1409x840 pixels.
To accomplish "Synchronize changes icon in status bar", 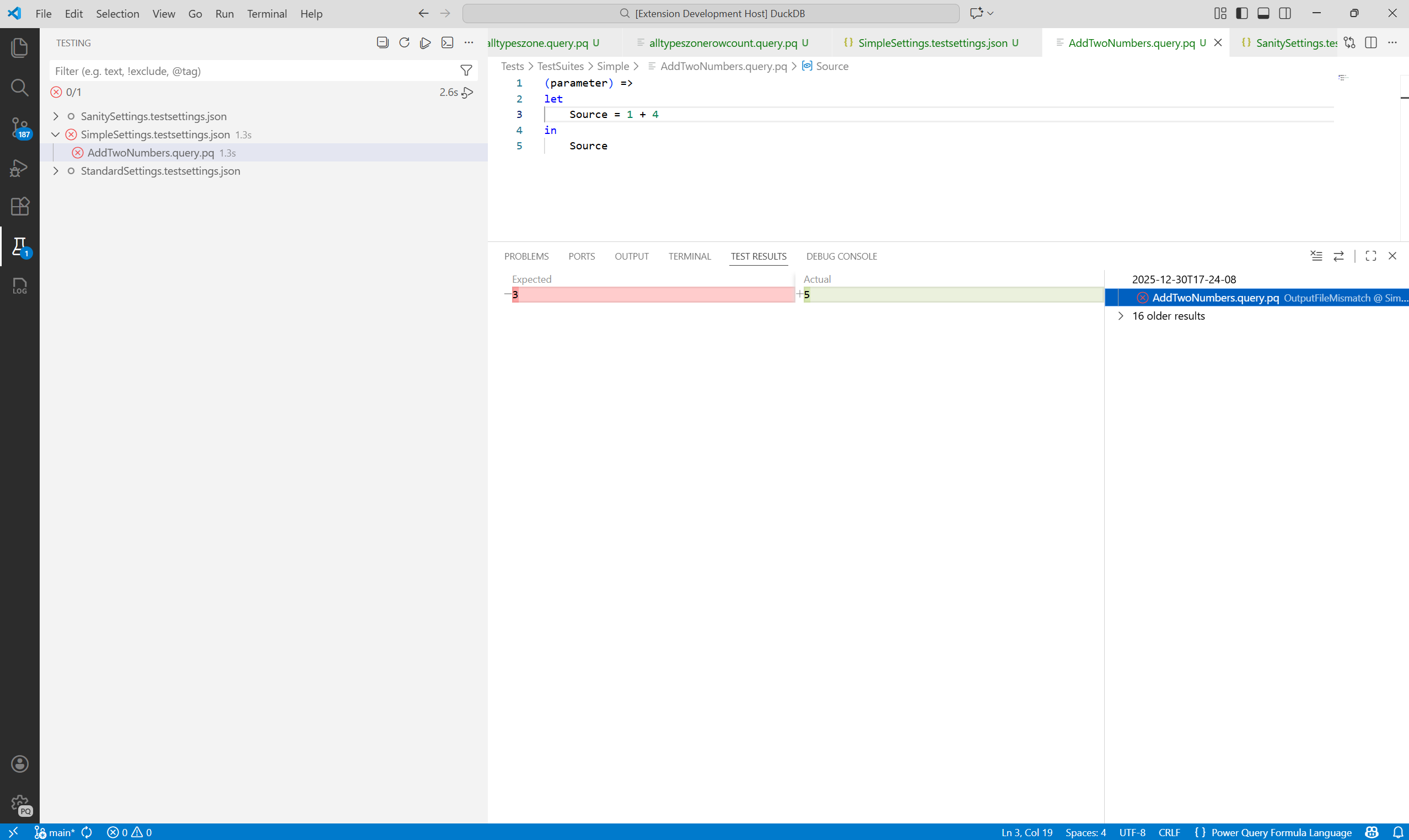I will 87,832.
